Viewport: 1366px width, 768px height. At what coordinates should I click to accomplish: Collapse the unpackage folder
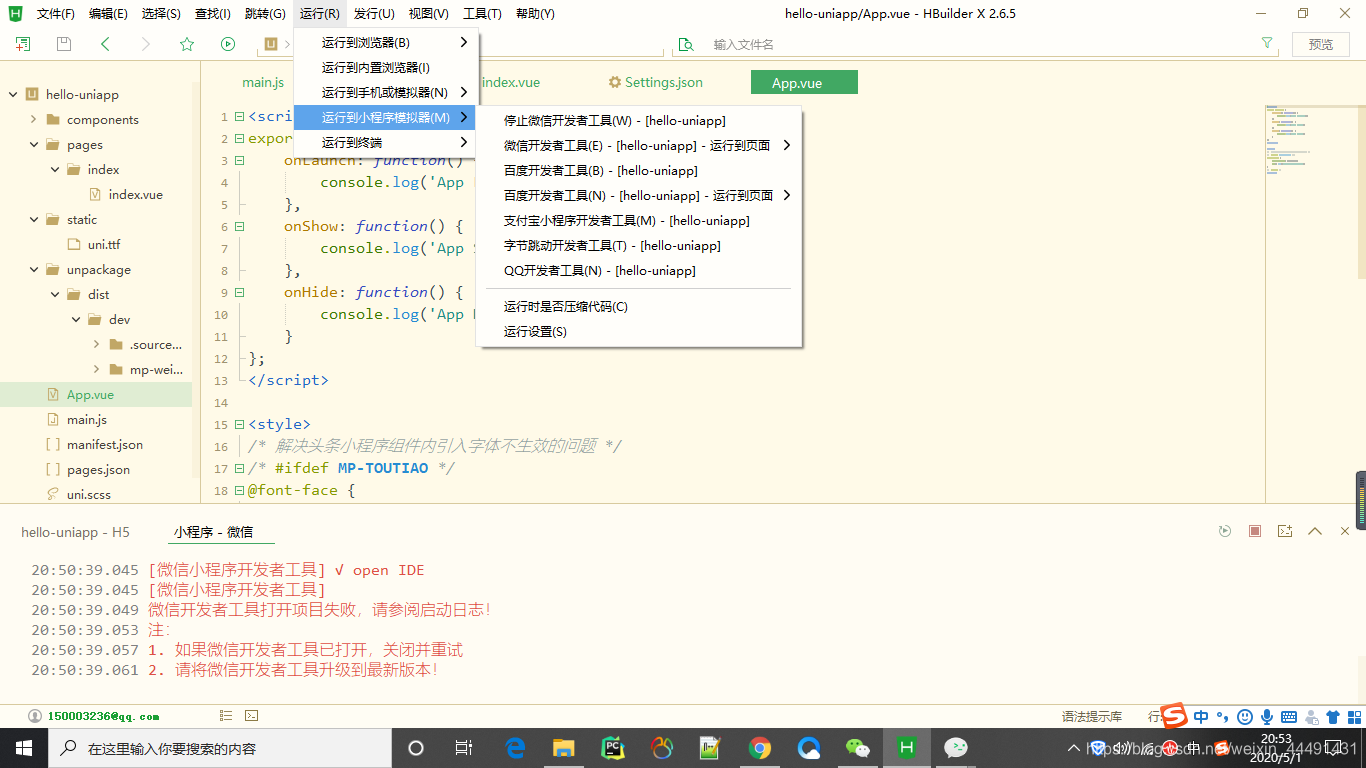pos(34,270)
